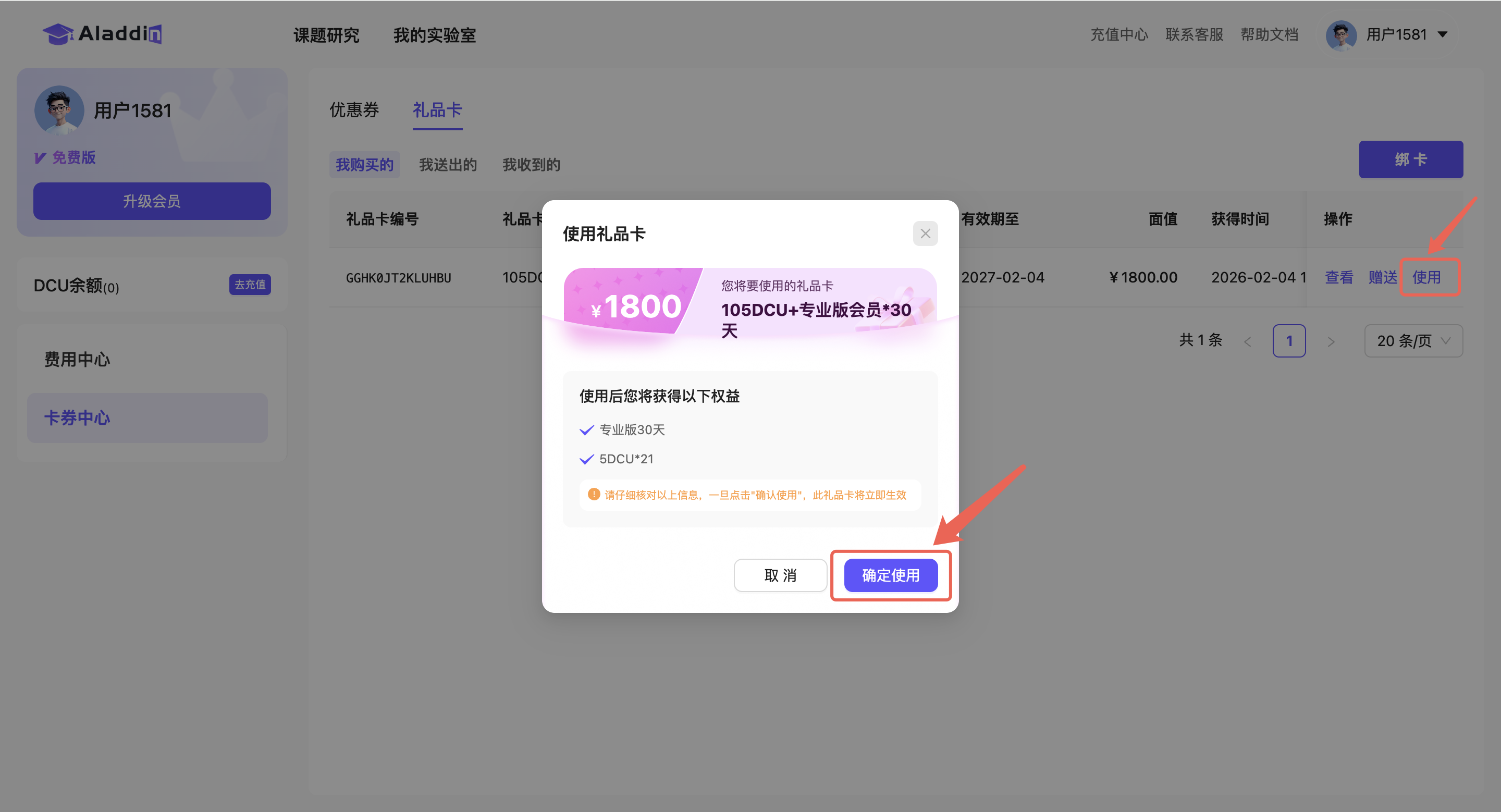Open the 20 条/页 page size dropdown
This screenshot has height=812, width=1501.
point(1413,341)
